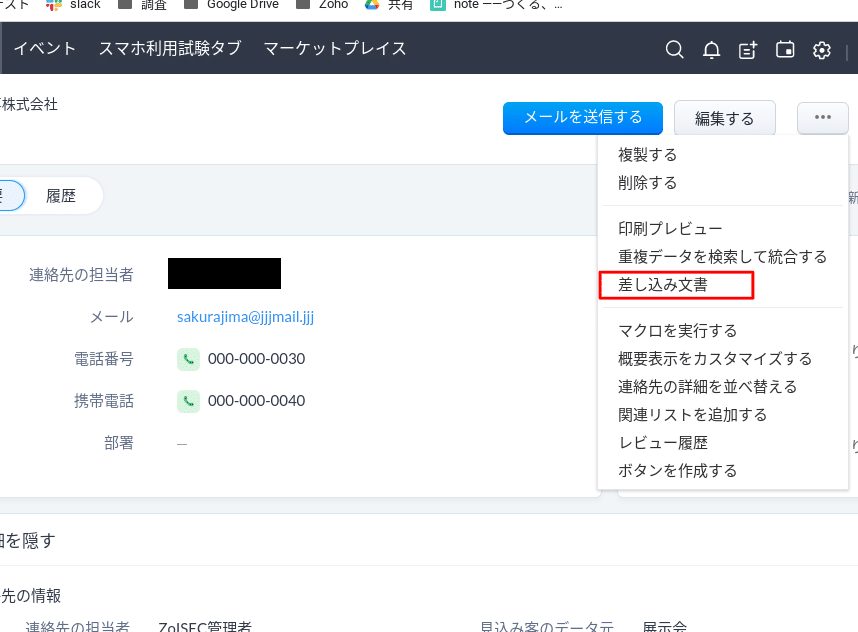Open the スマホ利用試験タブ tab
The image size is (858, 632).
pyautogui.click(x=170, y=48)
